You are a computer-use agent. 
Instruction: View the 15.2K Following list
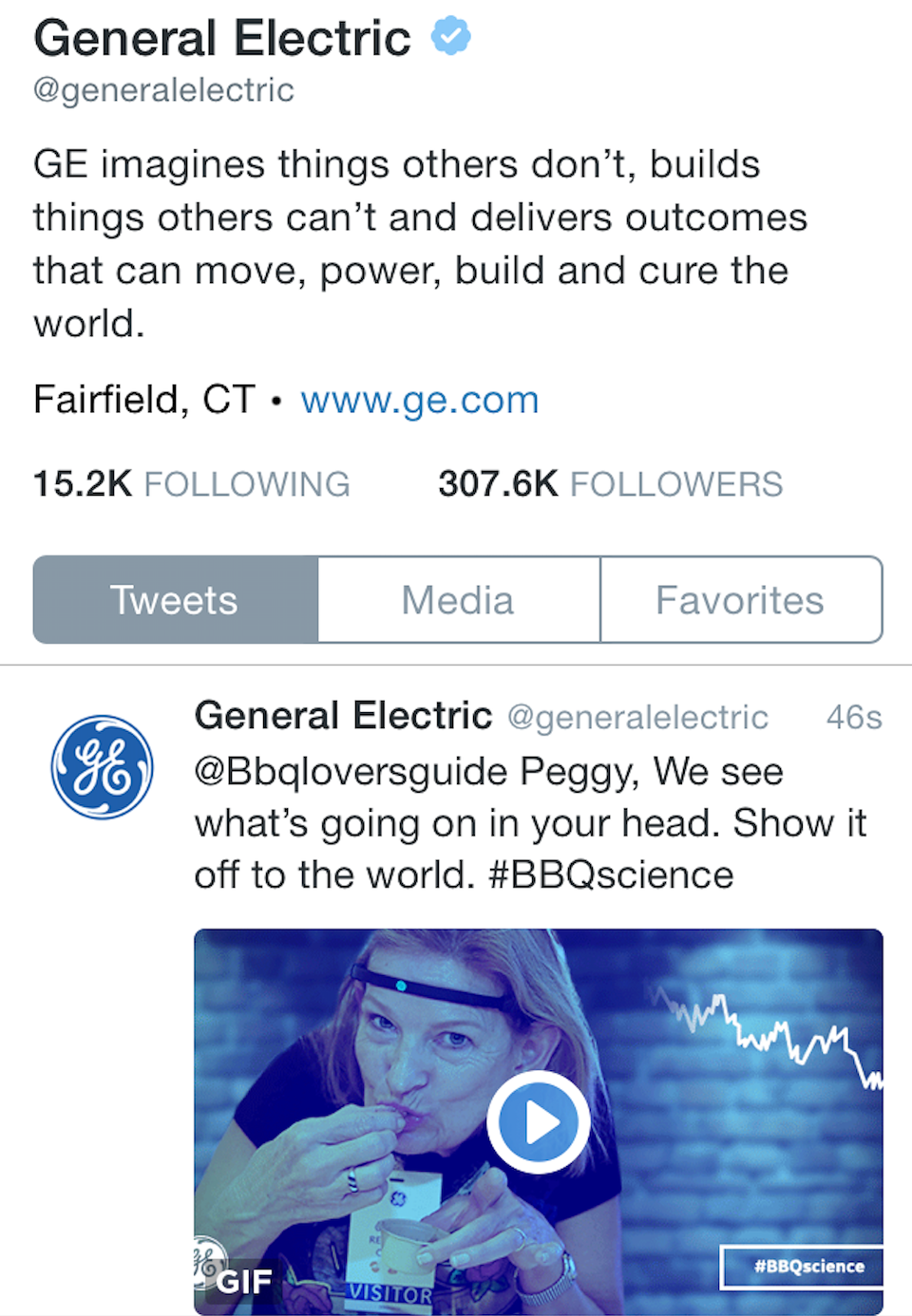(x=191, y=484)
